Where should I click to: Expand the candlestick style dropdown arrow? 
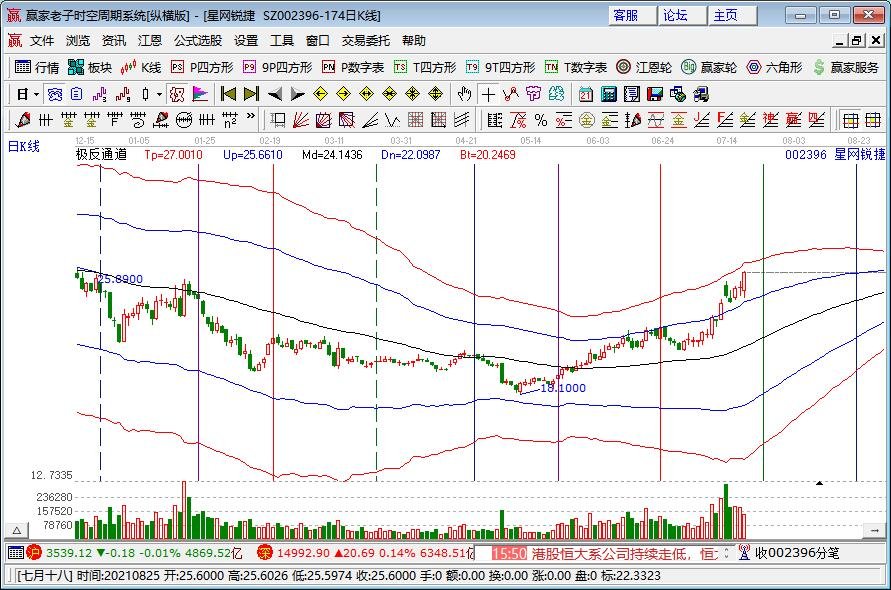point(159,94)
